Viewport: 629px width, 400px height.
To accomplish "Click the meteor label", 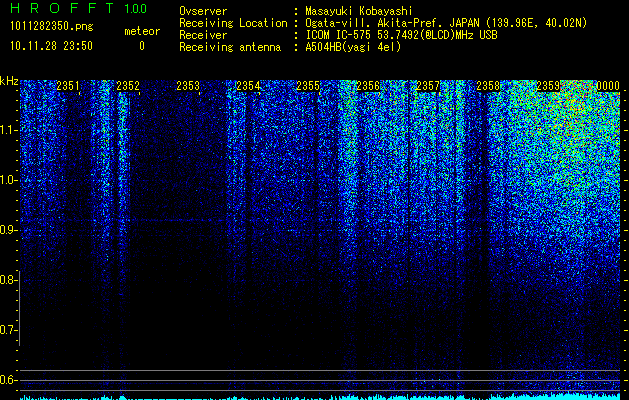I will click(x=142, y=31).
